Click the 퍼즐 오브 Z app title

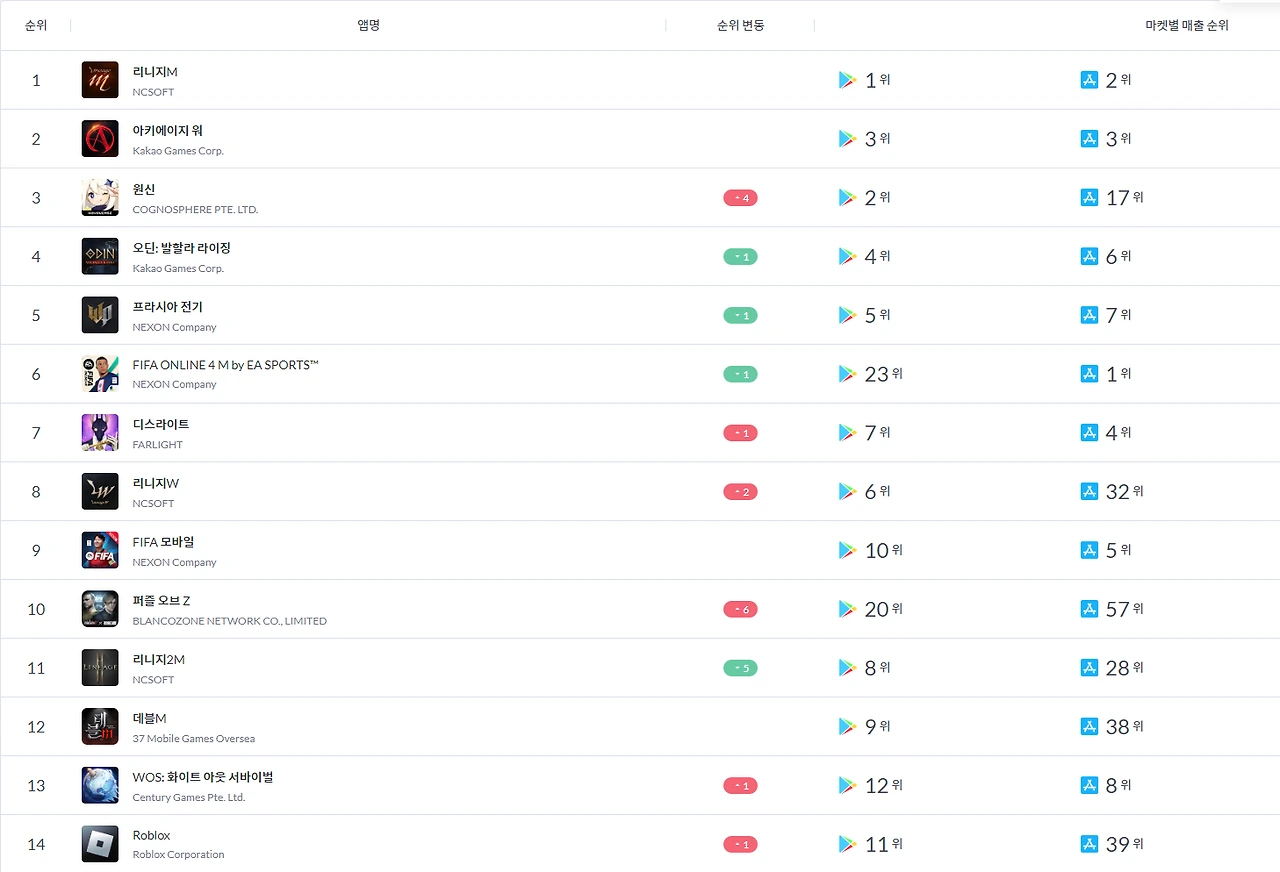pyautogui.click(x=162, y=601)
